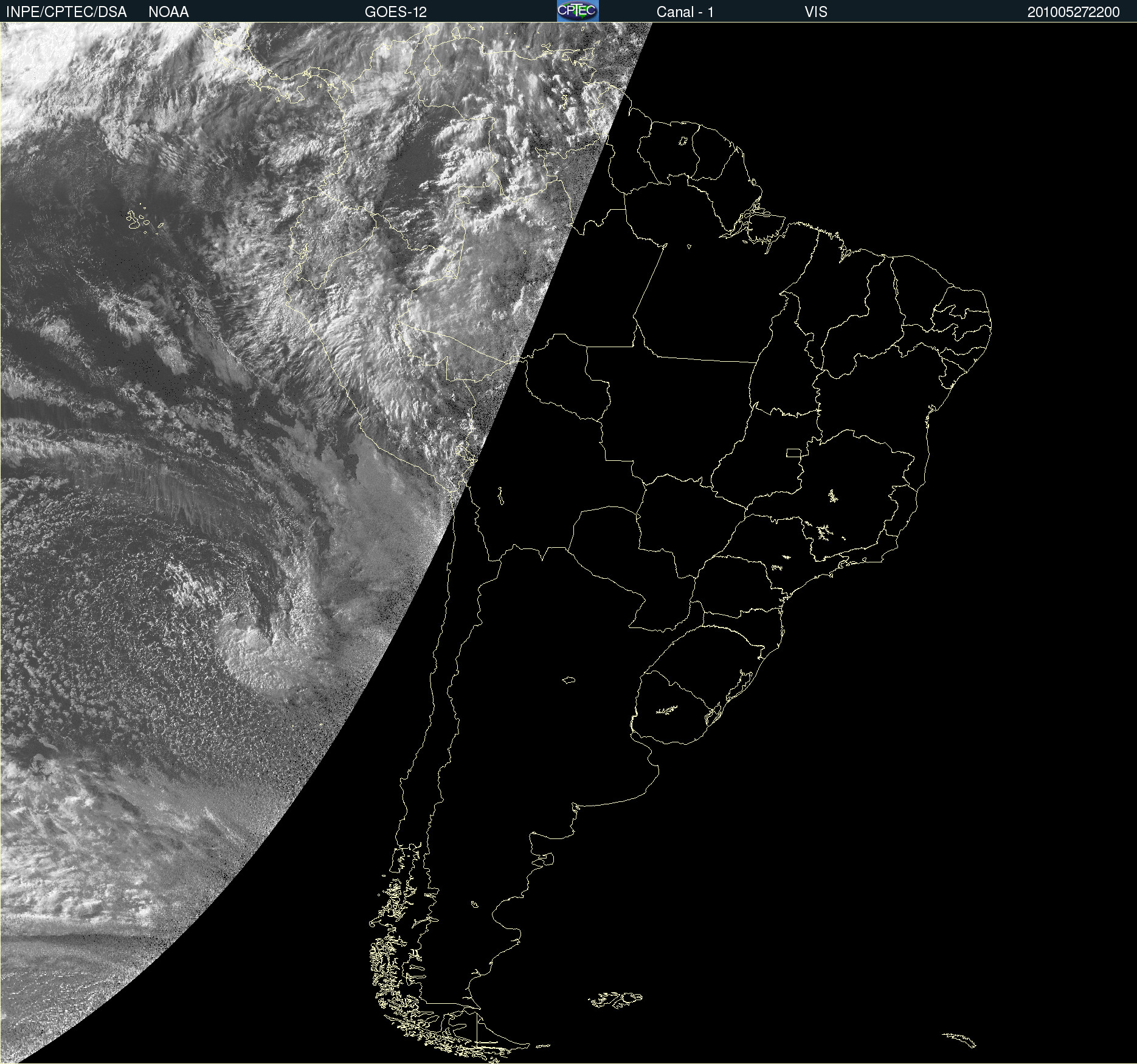Click the 201005272200 timestamp
Screen dimensions: 1137x1064
pos(1074,12)
